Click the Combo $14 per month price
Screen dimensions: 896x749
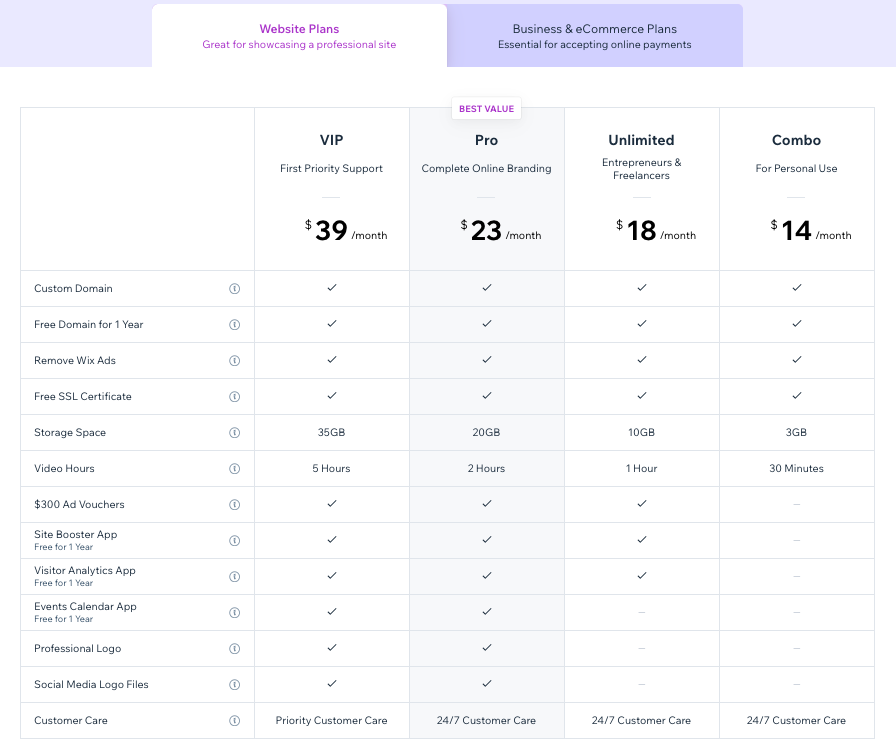(797, 230)
